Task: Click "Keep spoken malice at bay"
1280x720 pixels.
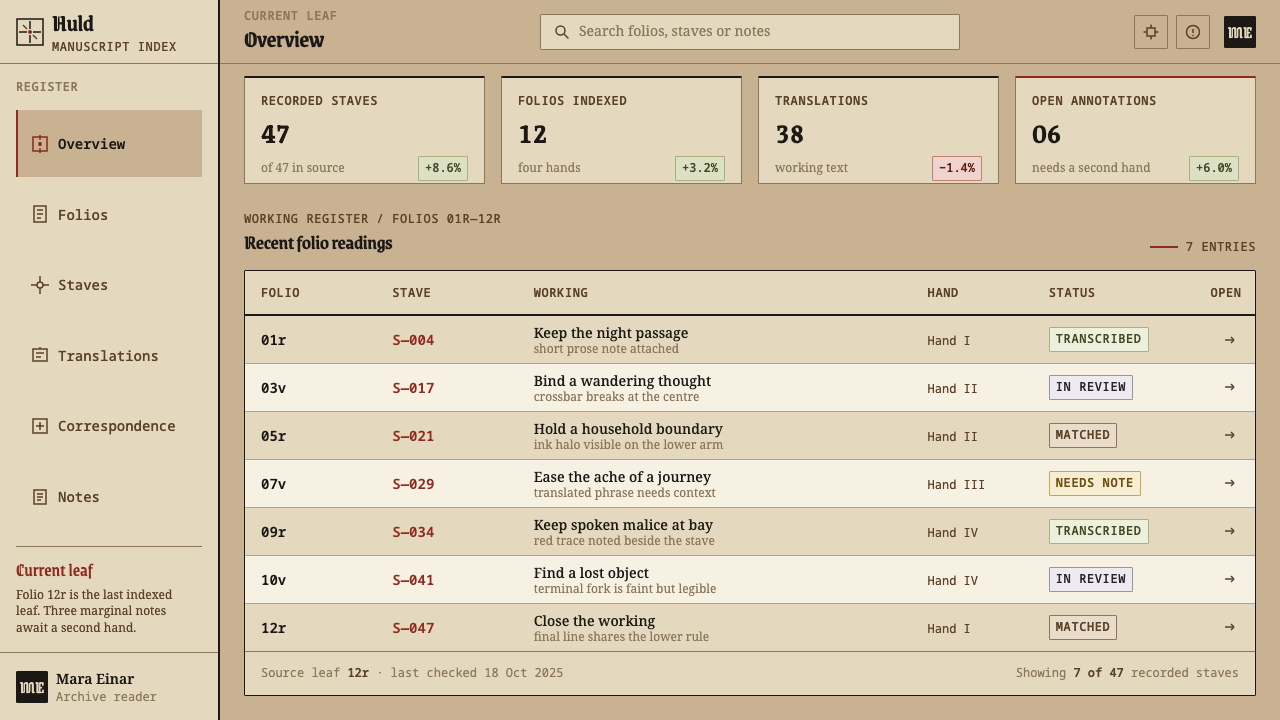Action: click(x=623, y=525)
